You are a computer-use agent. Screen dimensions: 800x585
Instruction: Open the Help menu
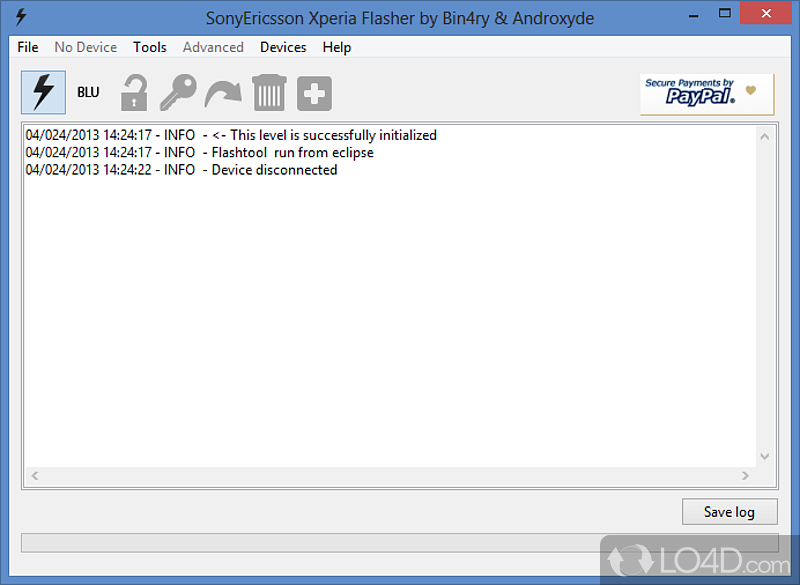coord(337,47)
